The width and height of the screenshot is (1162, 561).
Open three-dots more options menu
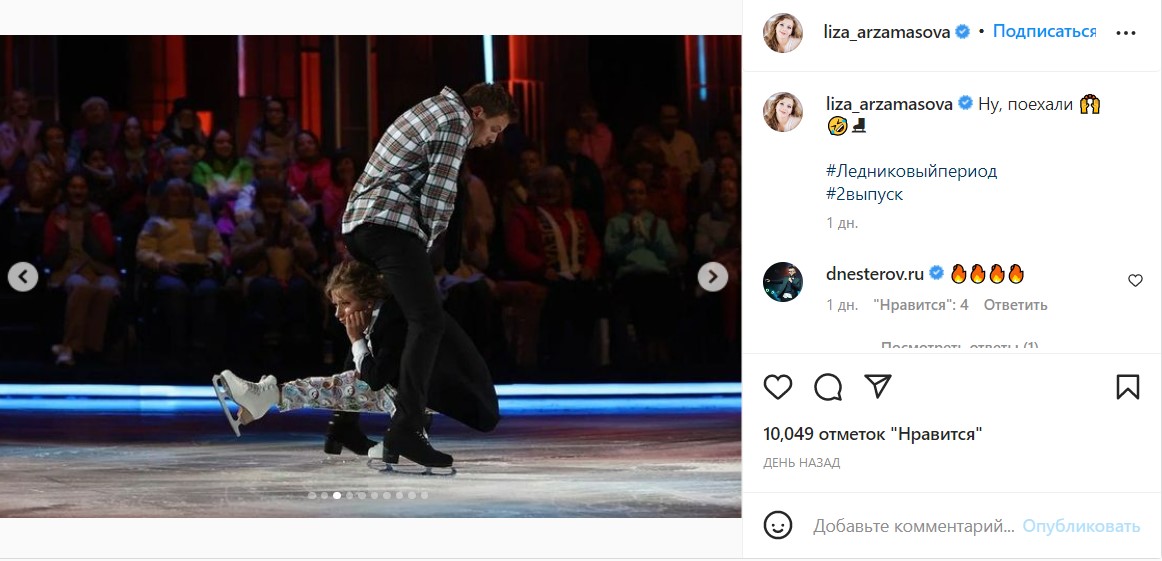(1126, 33)
